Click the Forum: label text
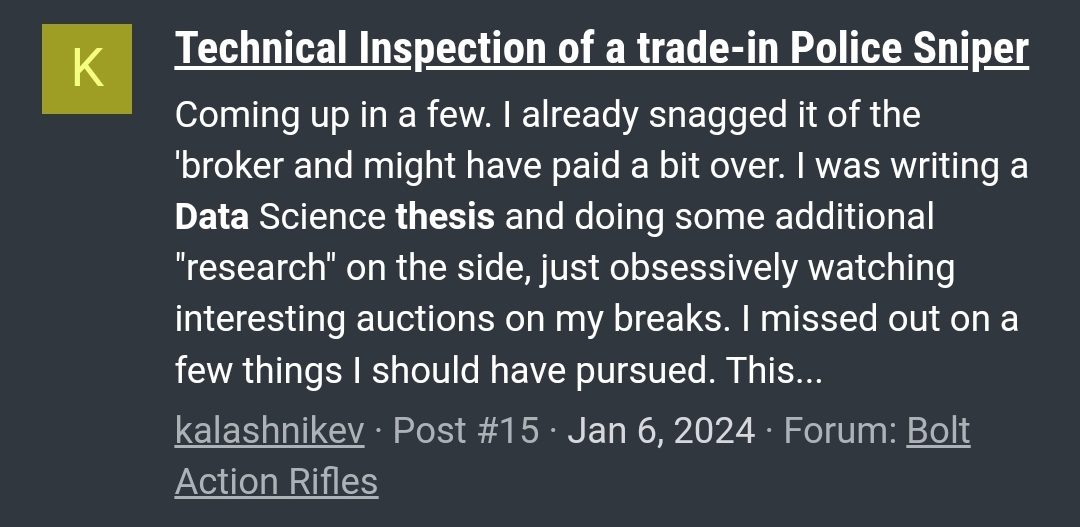The width and height of the screenshot is (1080, 527). (x=840, y=431)
